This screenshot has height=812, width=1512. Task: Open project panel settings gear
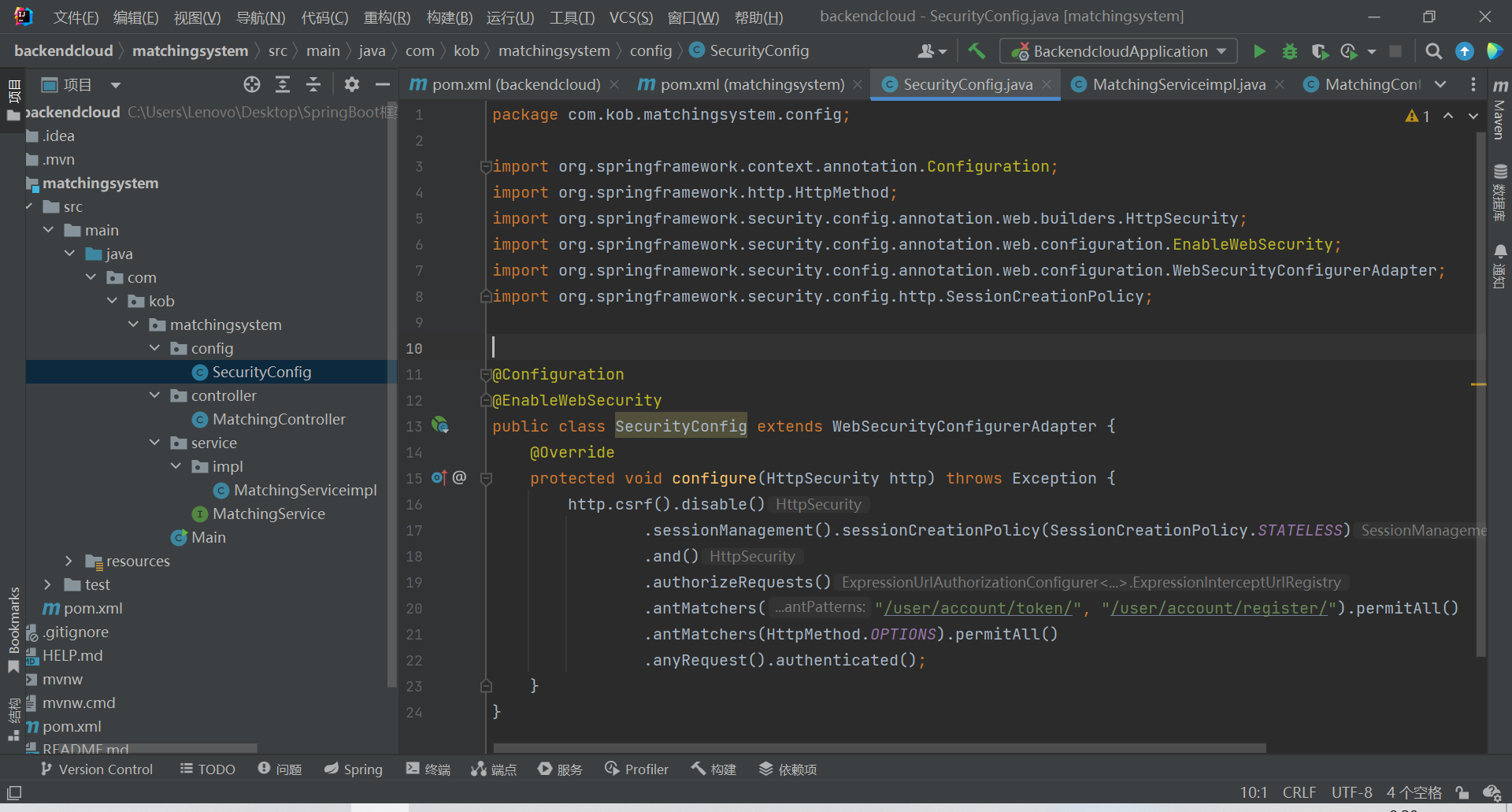[351, 84]
